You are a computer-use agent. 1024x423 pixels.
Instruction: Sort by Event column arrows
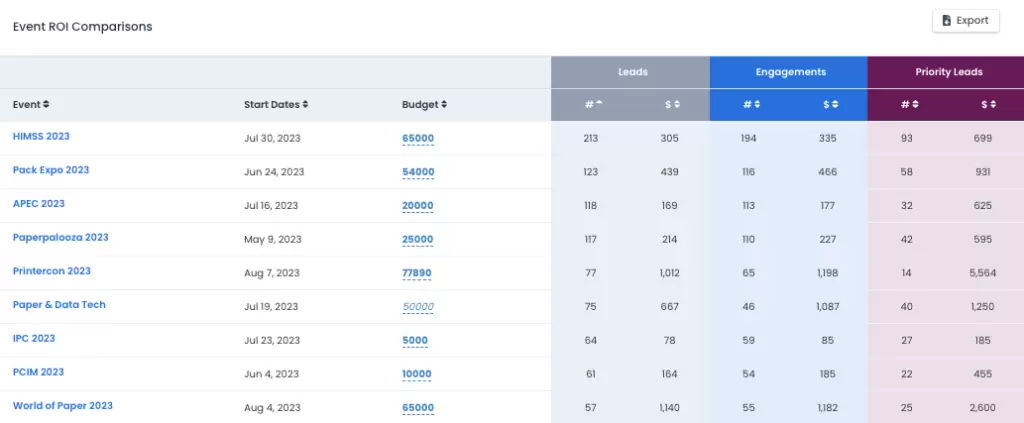coord(46,104)
